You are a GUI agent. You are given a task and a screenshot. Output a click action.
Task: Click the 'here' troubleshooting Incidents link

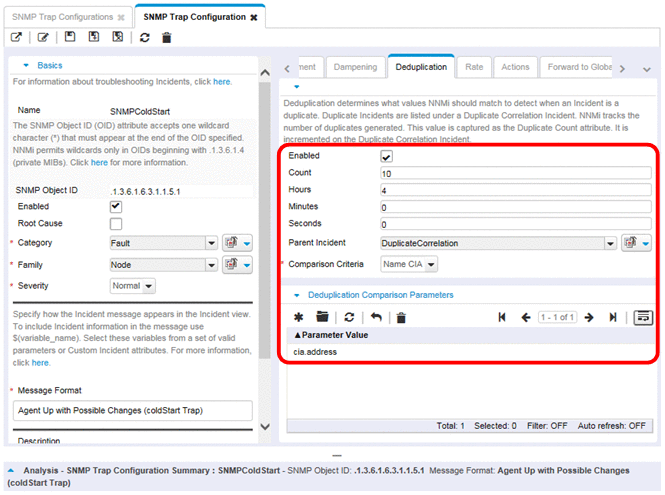[222, 81]
